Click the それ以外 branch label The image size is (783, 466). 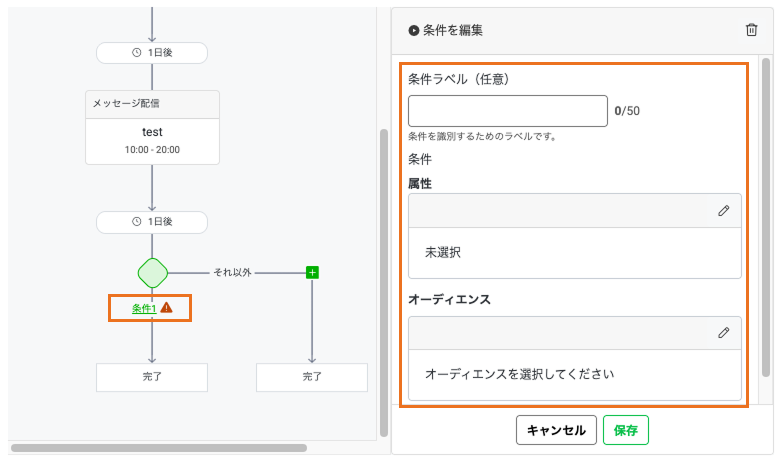pyautogui.click(x=232, y=273)
